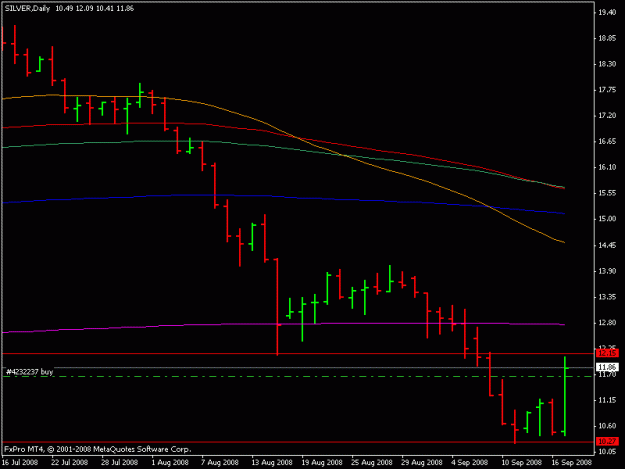Click the 16 Jul 2008 date label

click(20, 462)
